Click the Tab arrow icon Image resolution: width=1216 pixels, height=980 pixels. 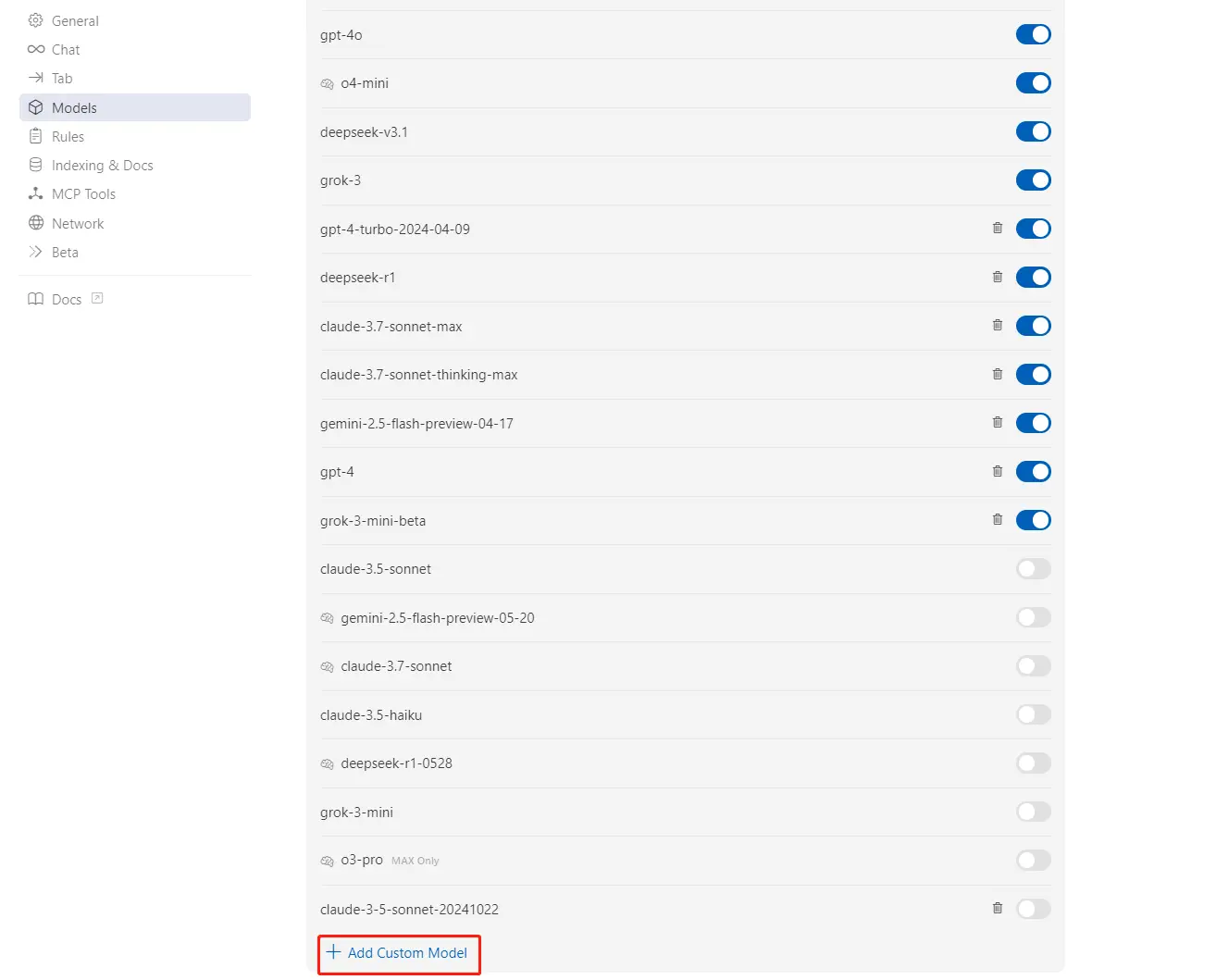pyautogui.click(x=36, y=78)
